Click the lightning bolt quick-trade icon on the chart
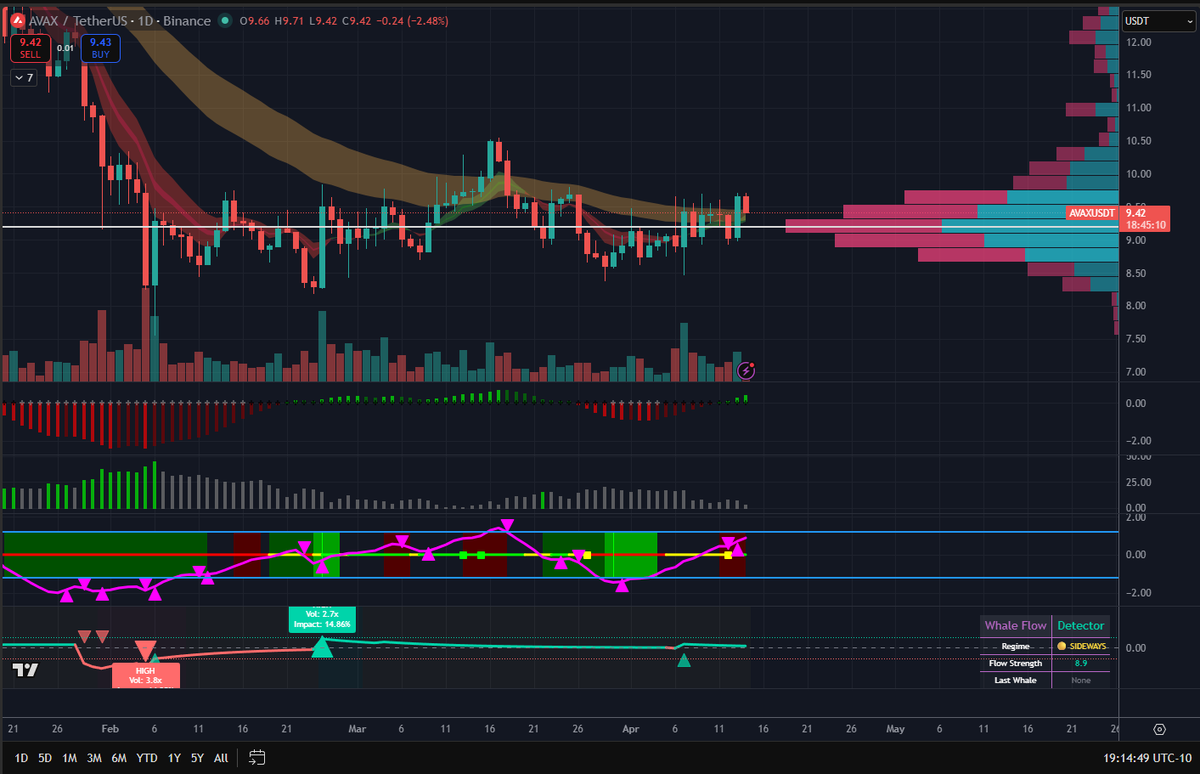This screenshot has width=1200, height=774. point(747,370)
